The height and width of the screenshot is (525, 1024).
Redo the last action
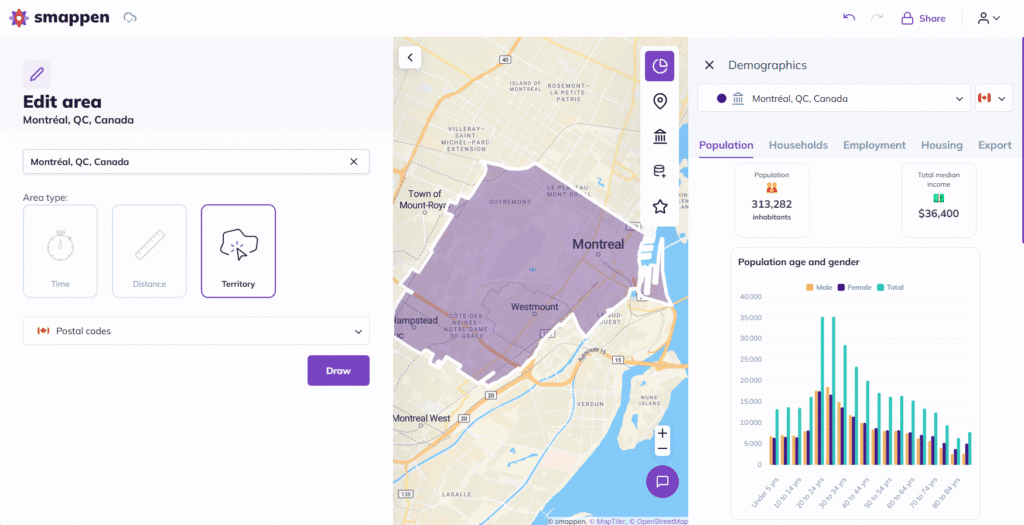click(x=877, y=18)
